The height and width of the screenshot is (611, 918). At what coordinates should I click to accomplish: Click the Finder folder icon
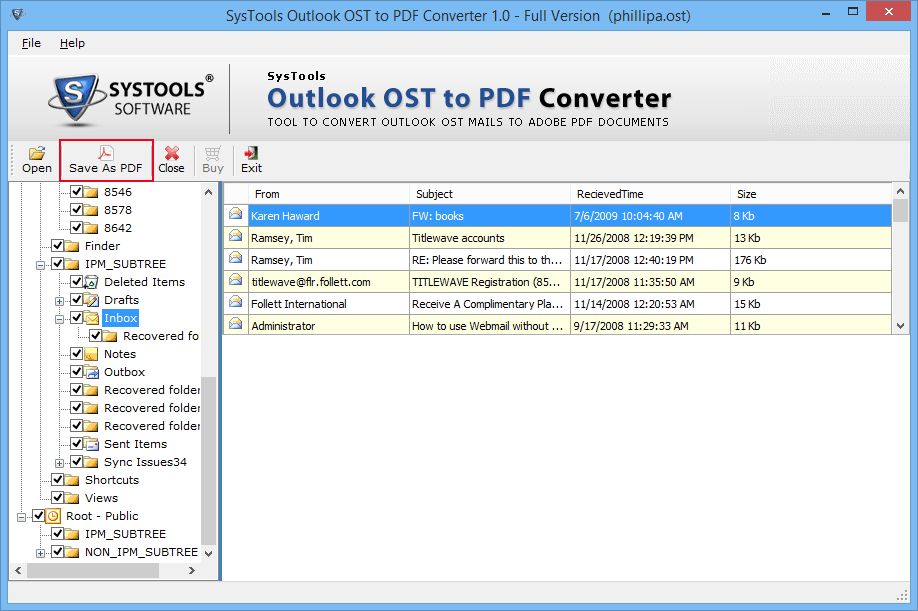[71, 246]
